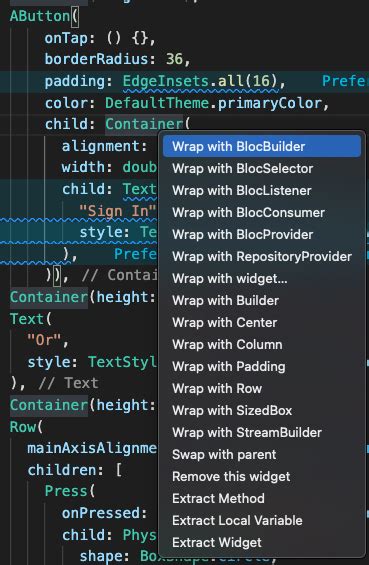Choose Wrap with Center
This screenshot has width=369, height=565.
coord(262,322)
